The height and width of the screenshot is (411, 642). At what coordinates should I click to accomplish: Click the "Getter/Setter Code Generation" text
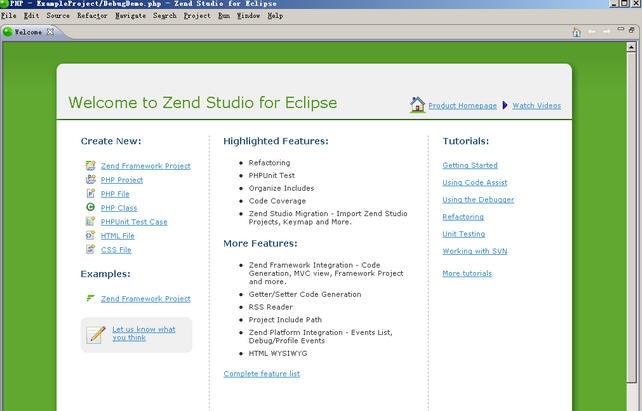[x=305, y=294]
